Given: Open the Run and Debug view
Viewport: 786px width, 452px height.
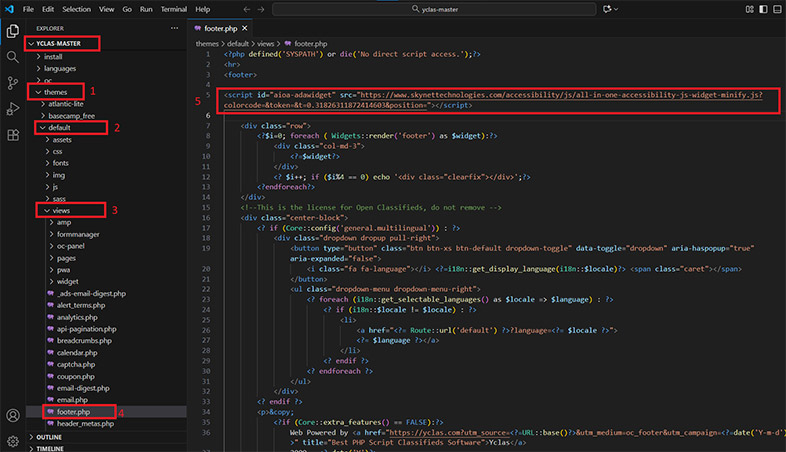Looking at the screenshot, I should point(13,109).
